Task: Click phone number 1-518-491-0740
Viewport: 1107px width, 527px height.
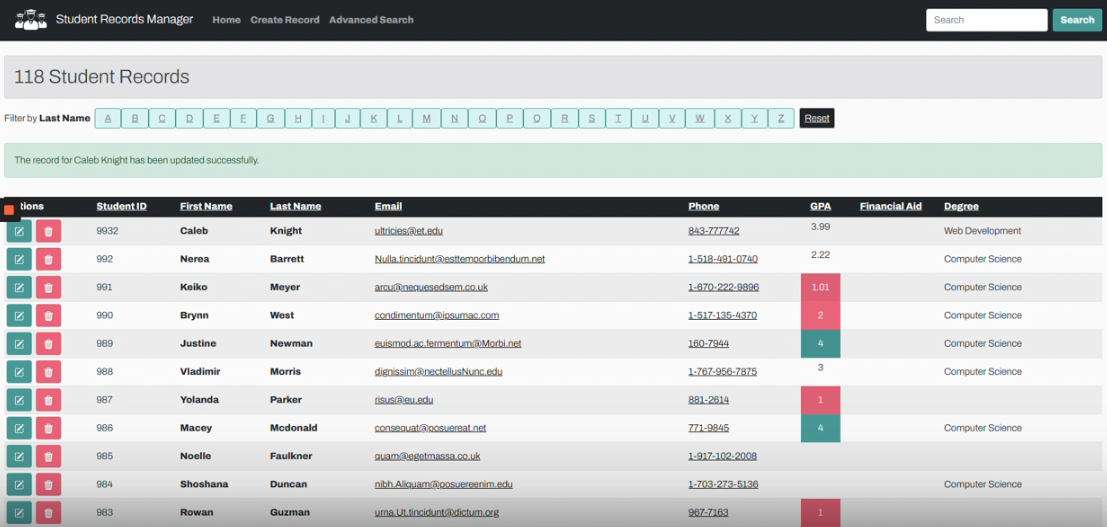Action: [723, 259]
